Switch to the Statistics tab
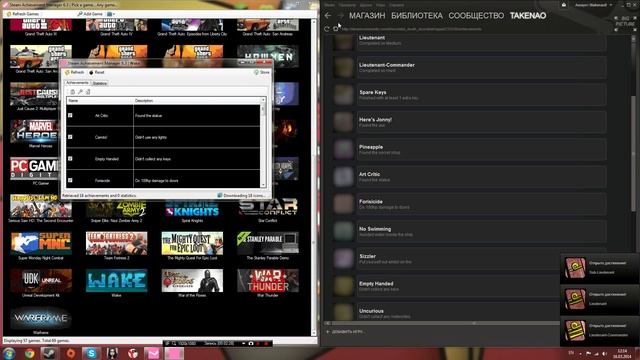The image size is (640, 360). (100, 83)
